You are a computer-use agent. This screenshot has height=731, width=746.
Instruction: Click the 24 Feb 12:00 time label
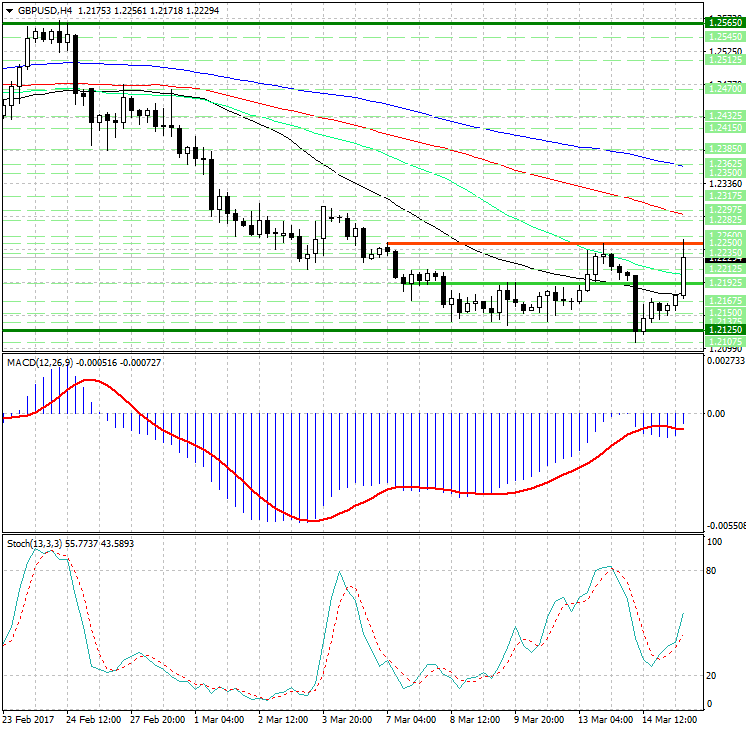(x=93, y=719)
